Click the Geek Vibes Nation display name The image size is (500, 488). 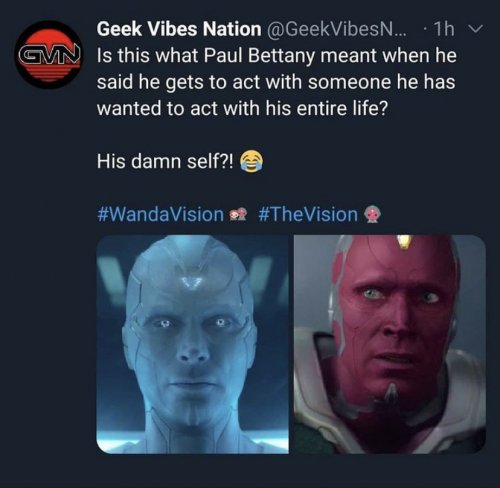[x=179, y=29]
